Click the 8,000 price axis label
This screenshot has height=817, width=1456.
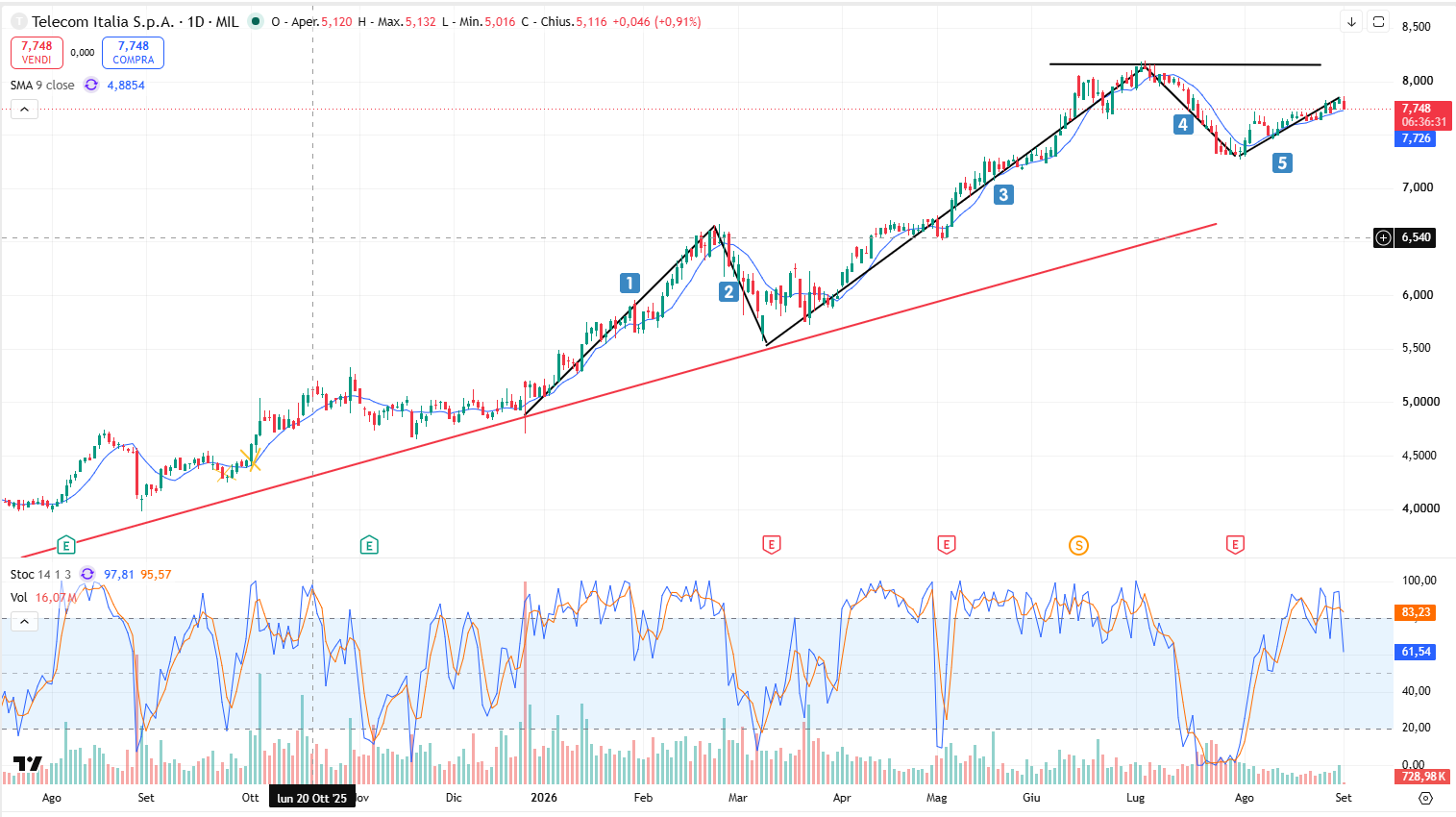1417,81
